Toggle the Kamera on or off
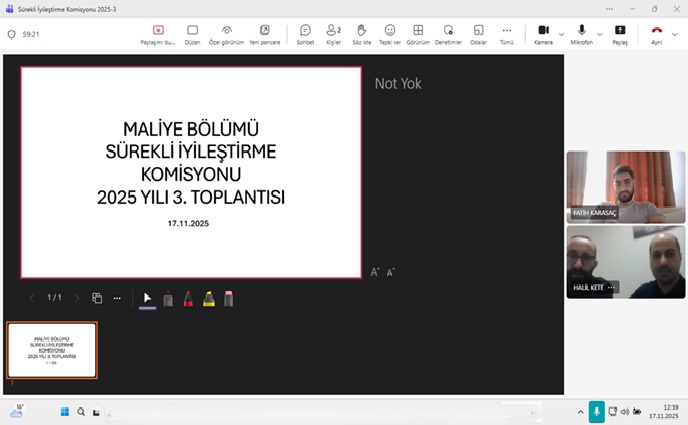This screenshot has width=688, height=425. tap(543, 33)
